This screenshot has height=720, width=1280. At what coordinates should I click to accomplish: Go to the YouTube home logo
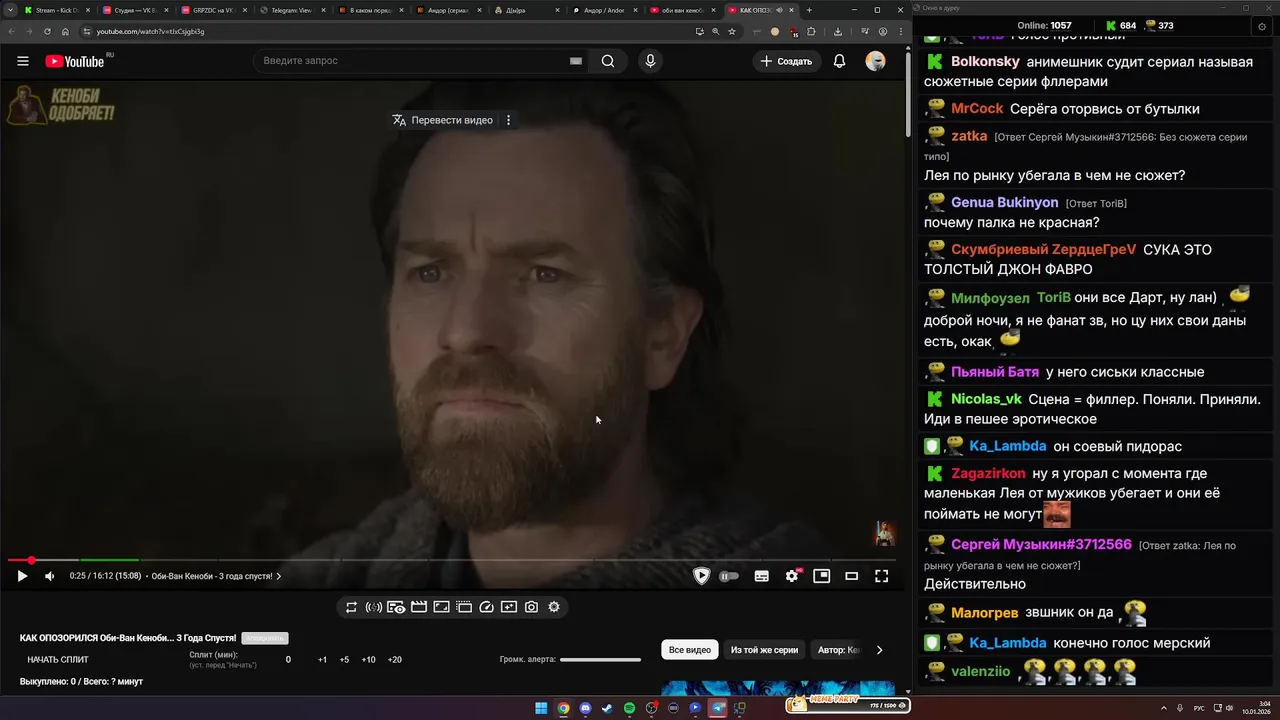click(75, 61)
